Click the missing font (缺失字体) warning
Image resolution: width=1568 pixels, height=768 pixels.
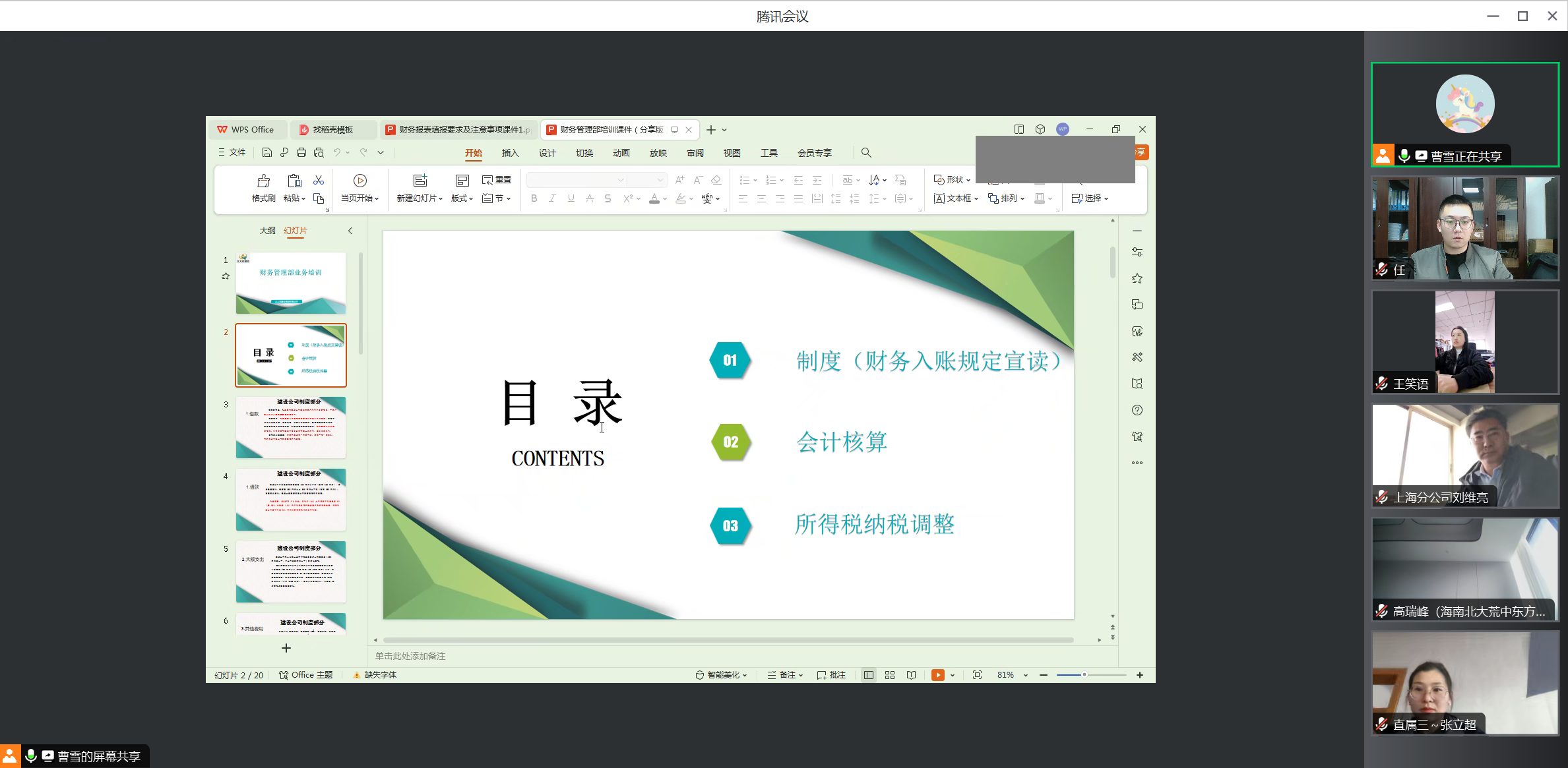375,675
